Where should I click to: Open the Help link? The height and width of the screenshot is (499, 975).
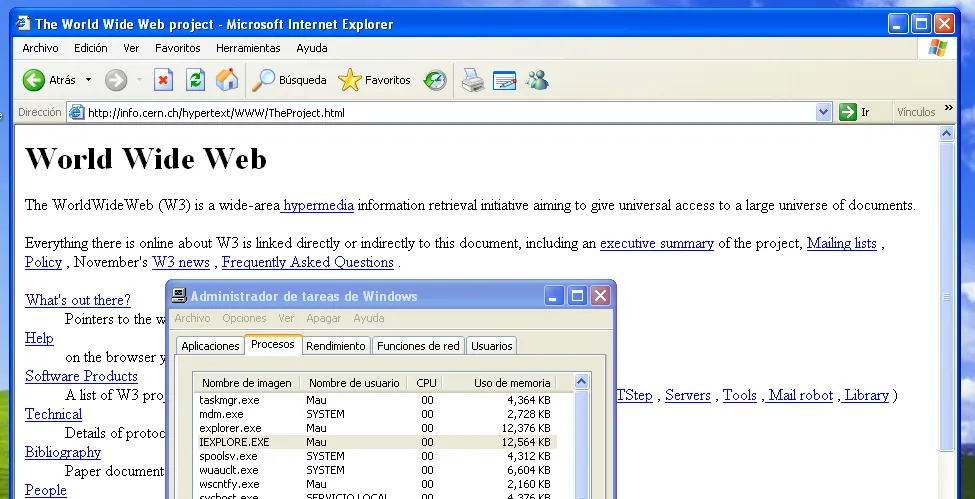tap(39, 338)
